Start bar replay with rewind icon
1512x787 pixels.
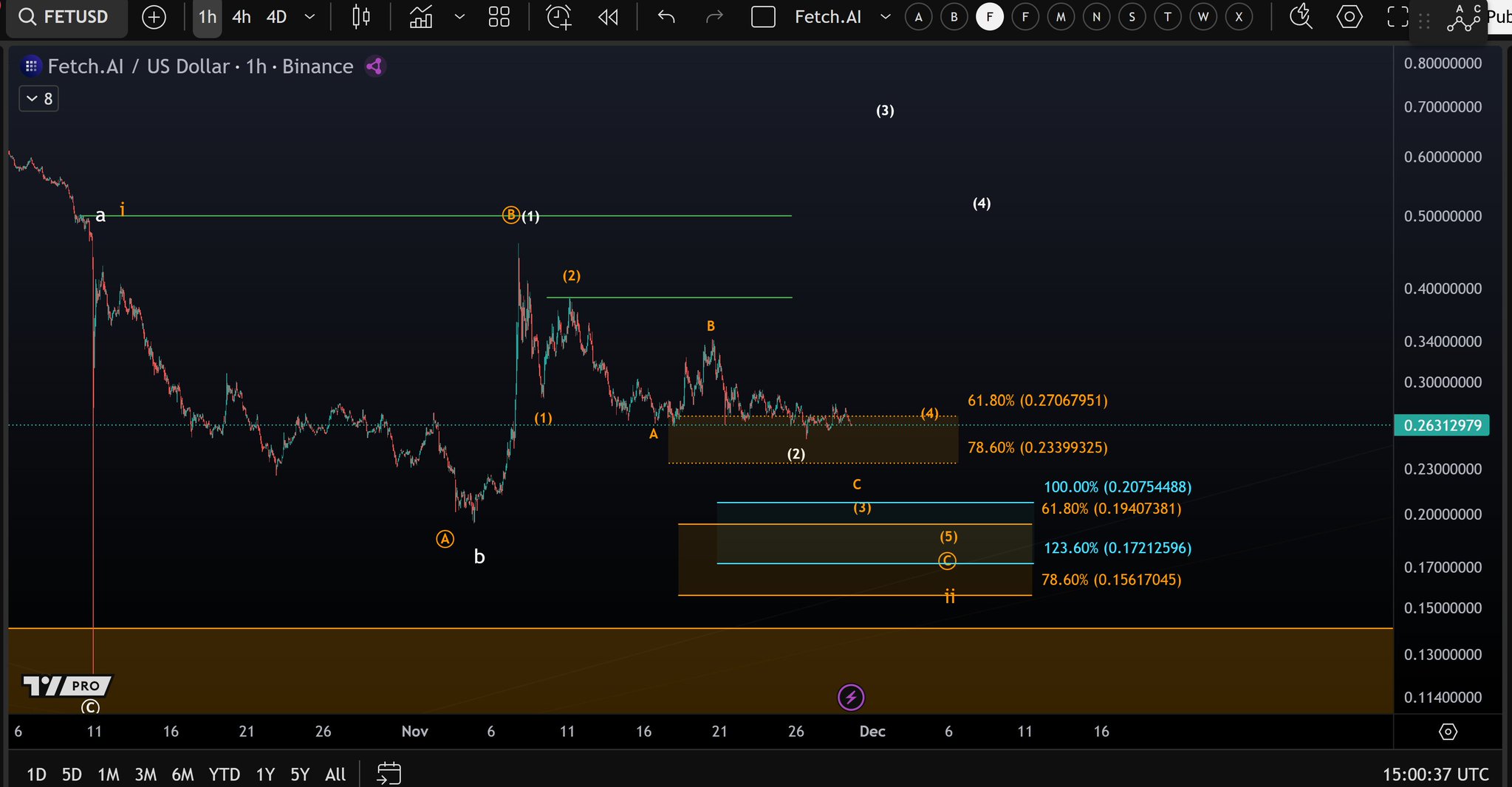coord(608,17)
